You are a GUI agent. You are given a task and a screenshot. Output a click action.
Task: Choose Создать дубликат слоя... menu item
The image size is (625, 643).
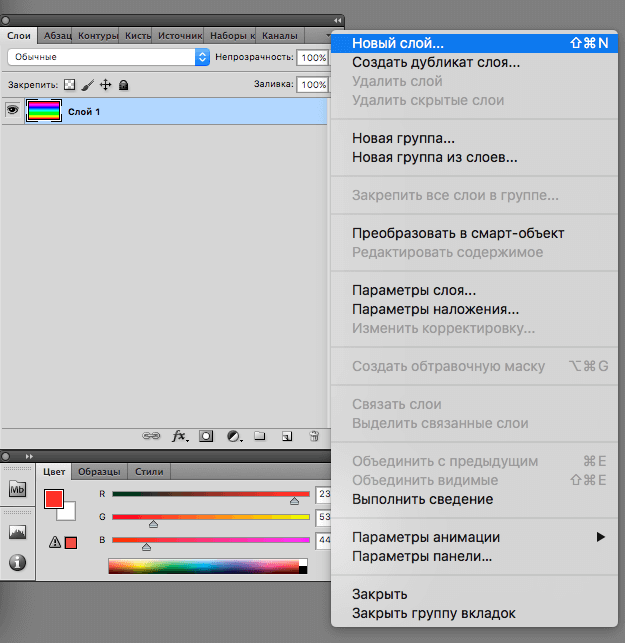[474, 62]
